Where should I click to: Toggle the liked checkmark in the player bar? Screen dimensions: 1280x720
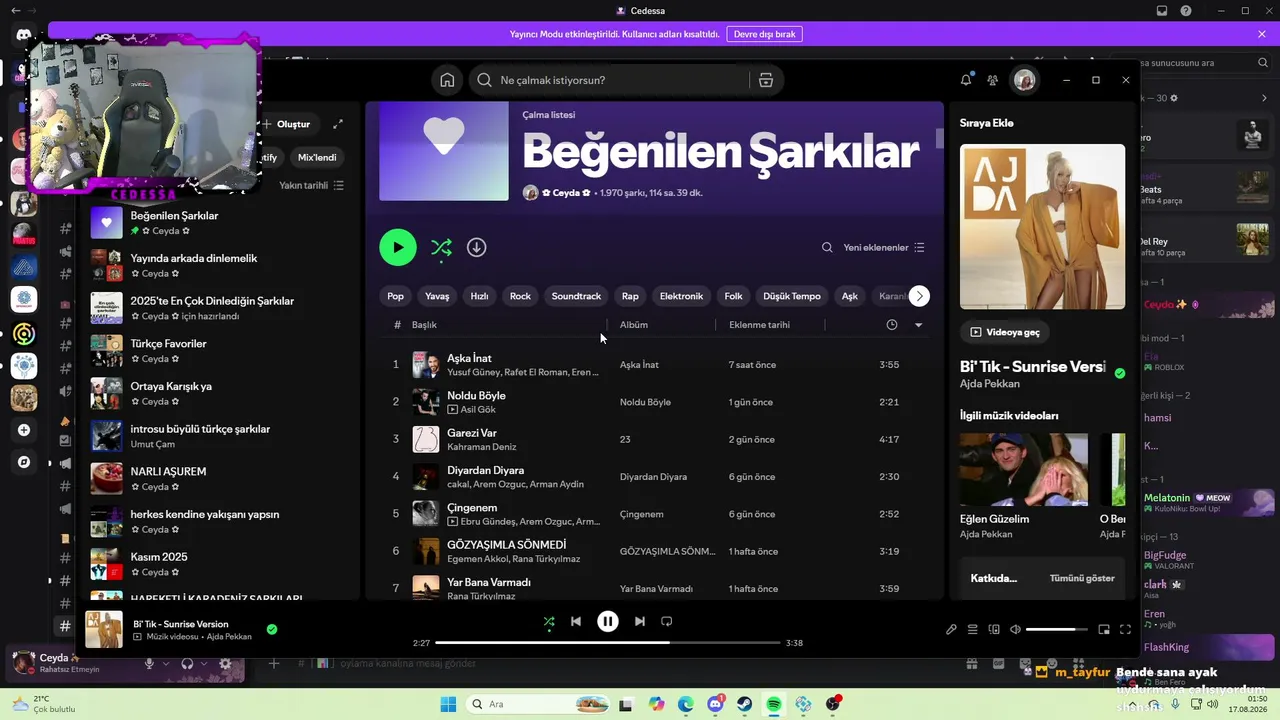point(272,630)
